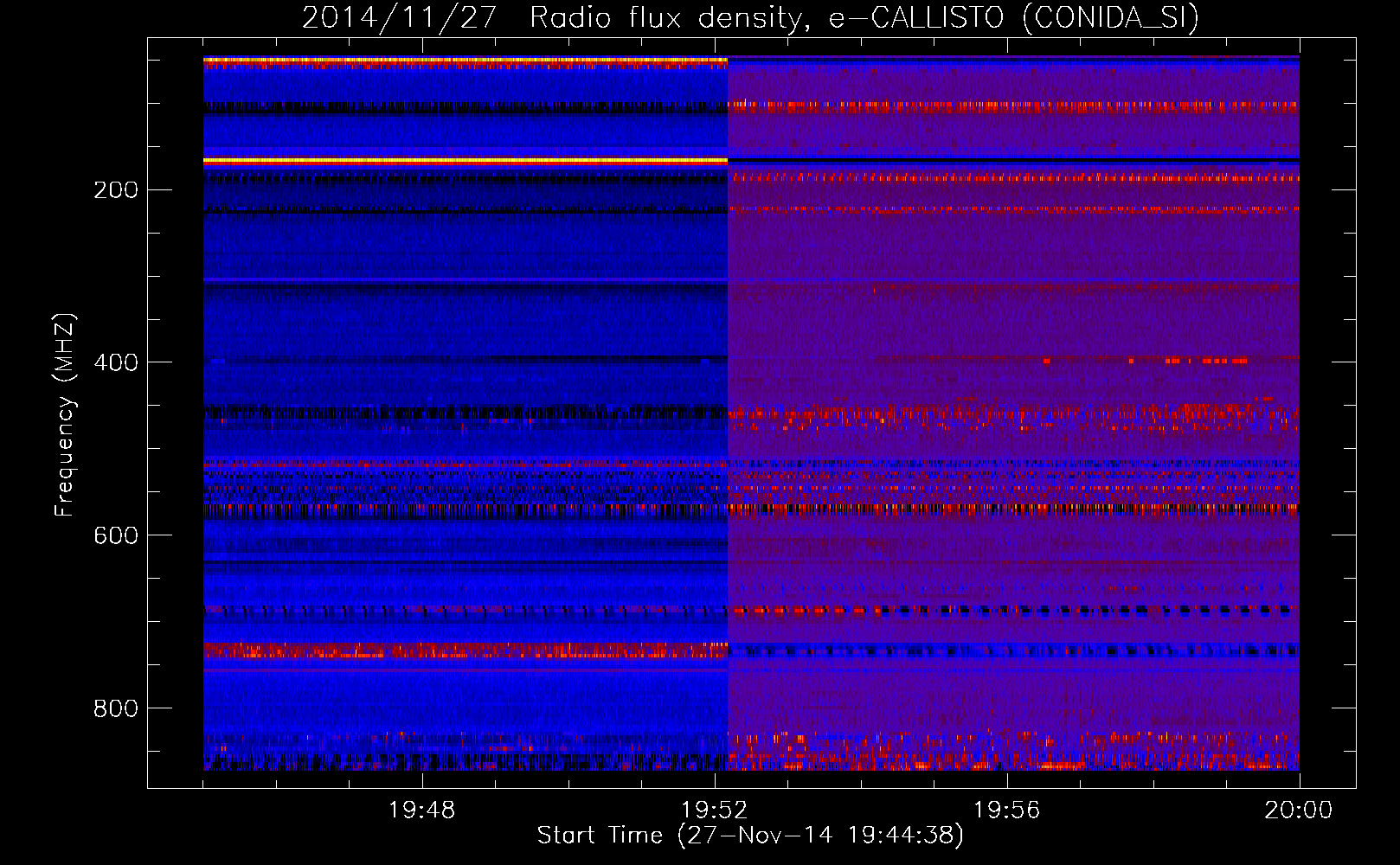Select the Frequency (MHZ) axis label
1400x865 pixels.
65,415
